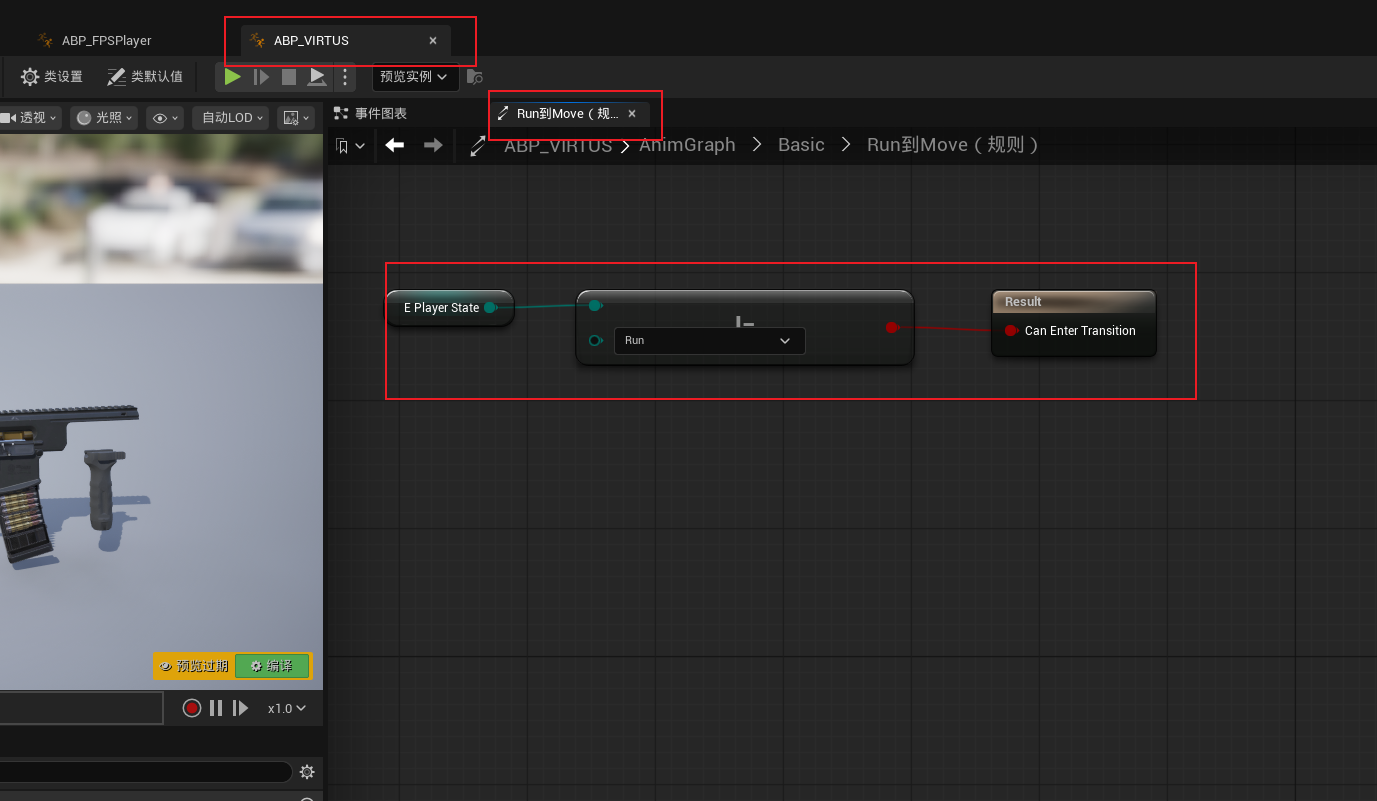Navigate forward with the right arrow
Screen dimensions: 1377x801
click(x=433, y=145)
